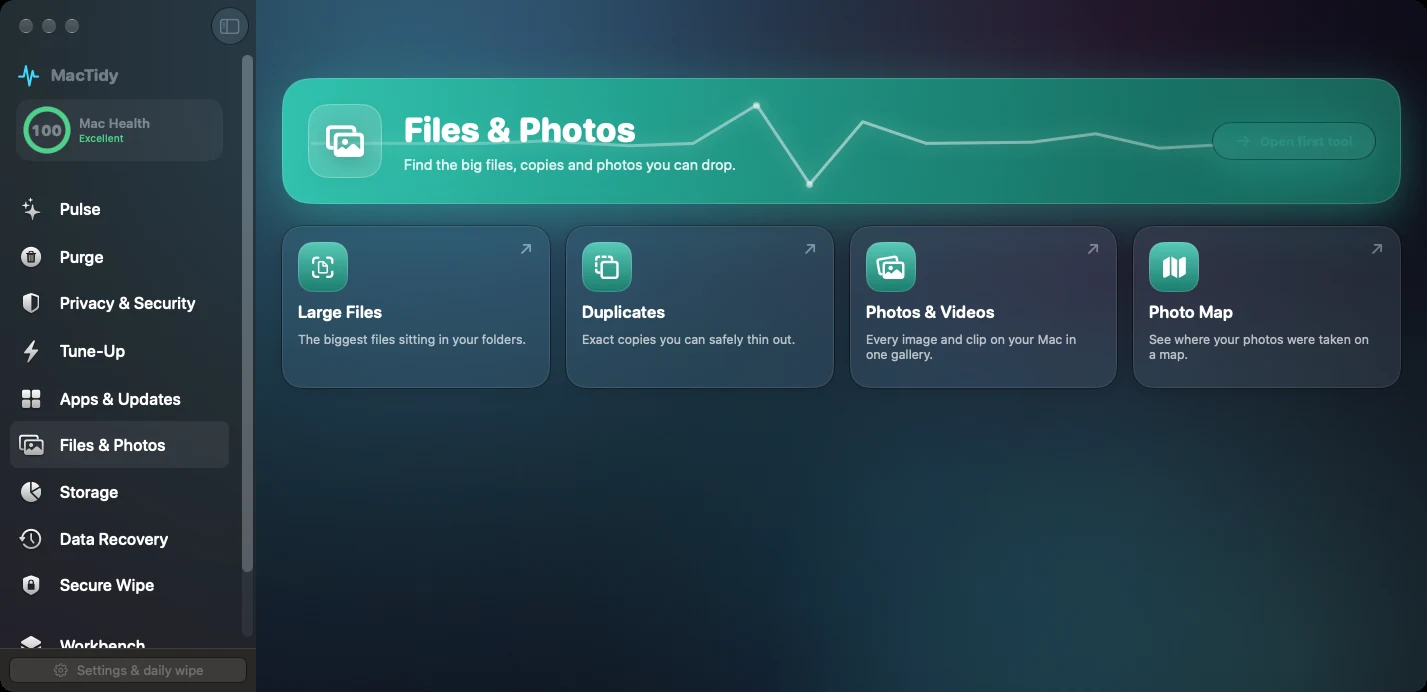The width and height of the screenshot is (1427, 692).
Task: Click the Photo Map folded map icon
Action: coord(1174,267)
